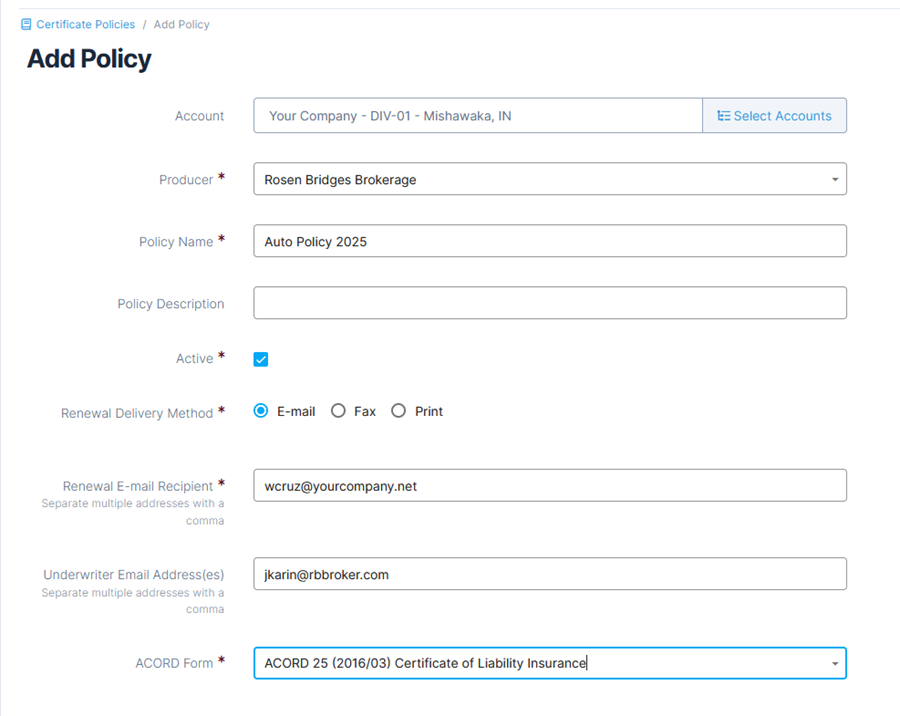Select E-mail renewal delivery method
900x716 pixels.
point(261,411)
